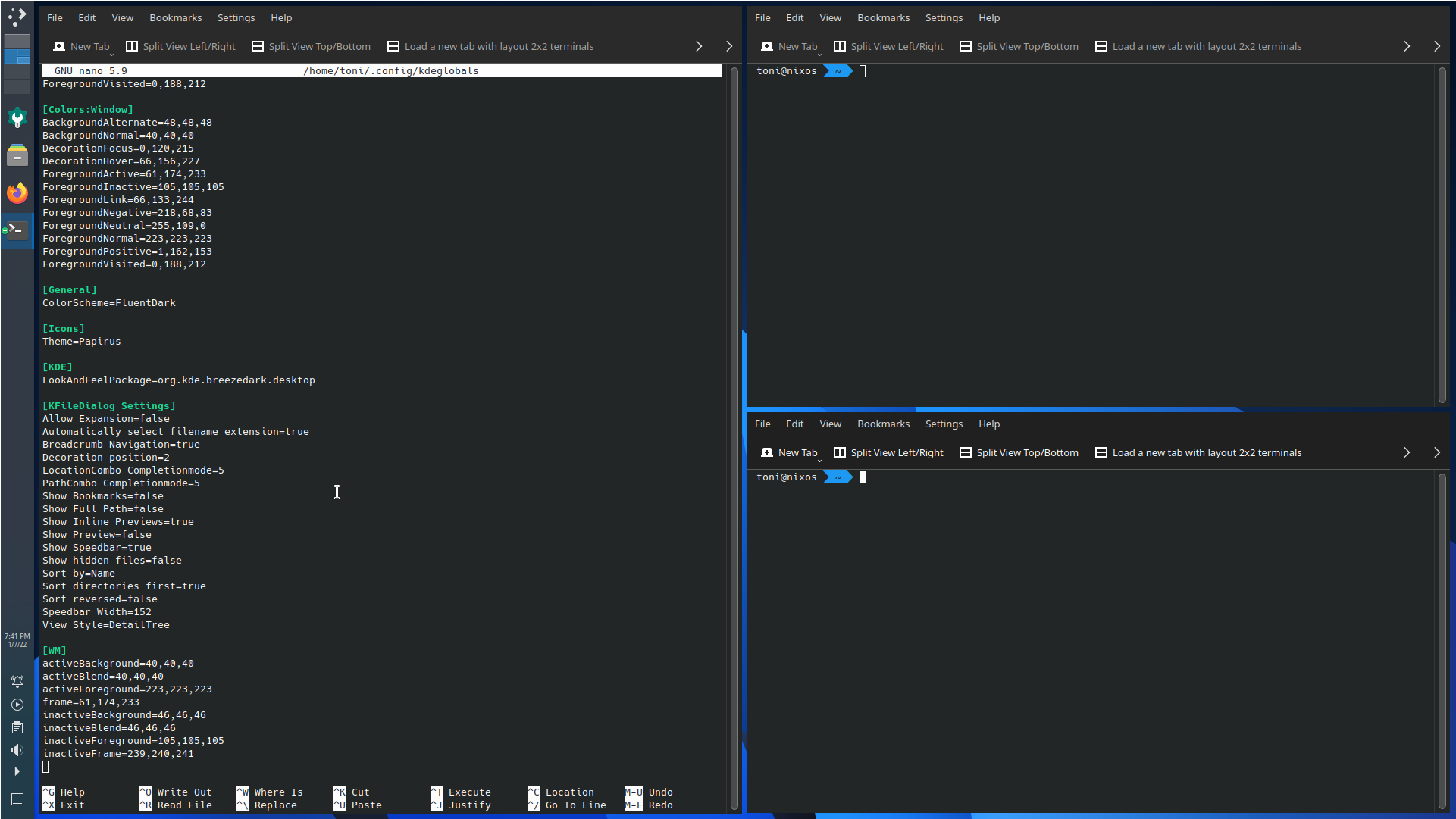
Task: Open the system settings wrench icon
Action: 17,118
